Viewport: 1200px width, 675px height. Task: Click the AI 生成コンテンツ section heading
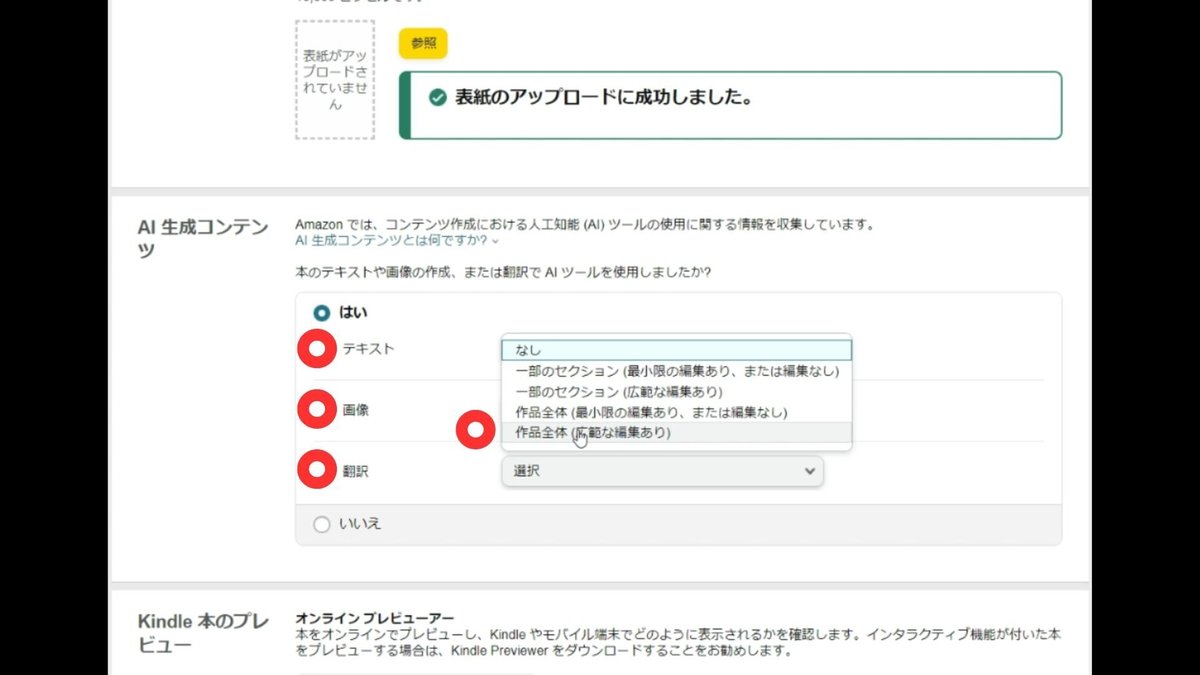click(x=203, y=238)
